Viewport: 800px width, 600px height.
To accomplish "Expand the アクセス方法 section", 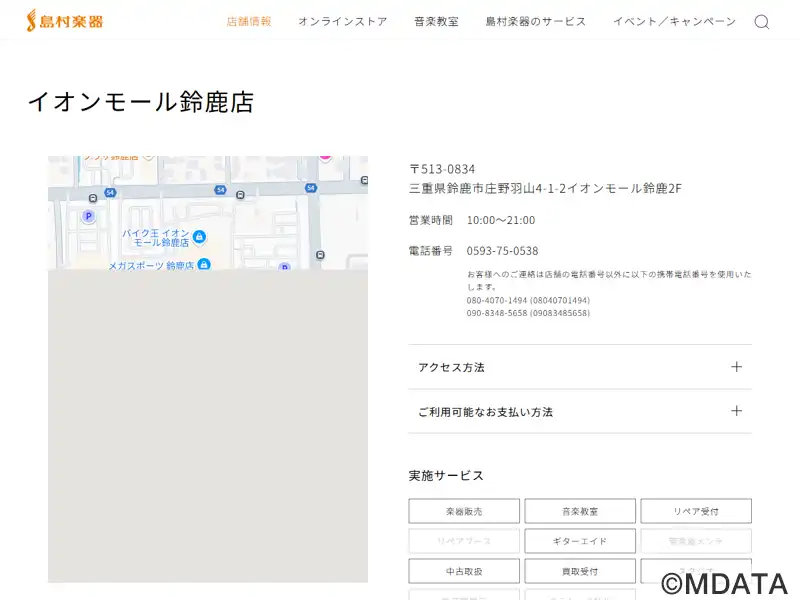I will point(580,367).
